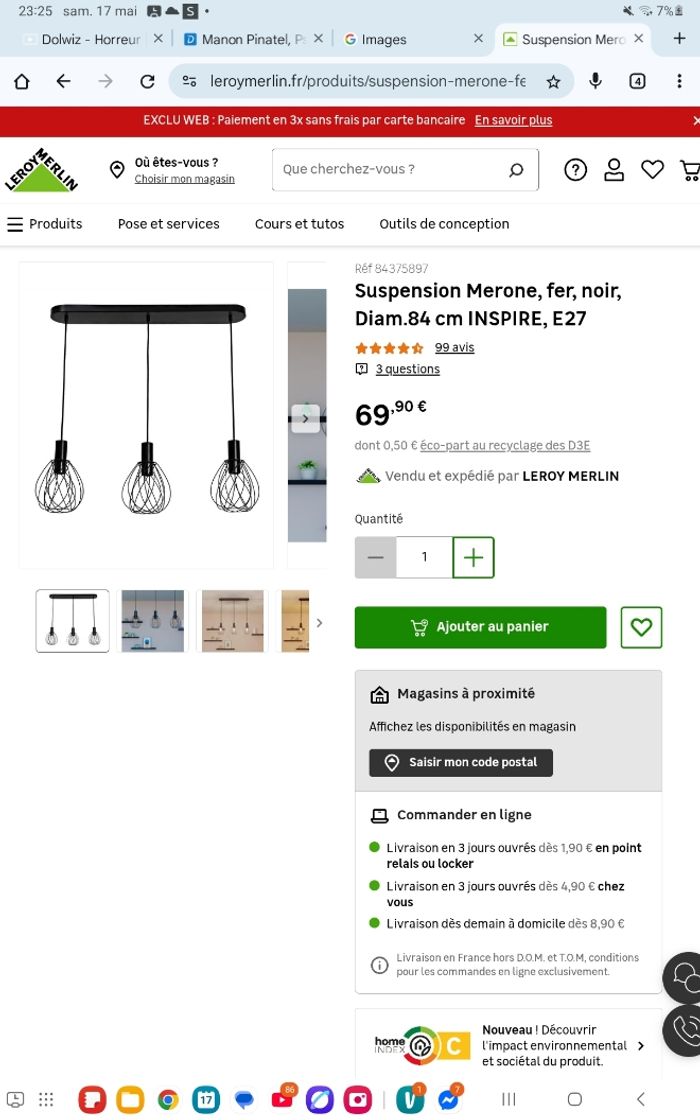The image size is (700, 1120).
Task: Add product to favorites via heart button
Action: [641, 627]
